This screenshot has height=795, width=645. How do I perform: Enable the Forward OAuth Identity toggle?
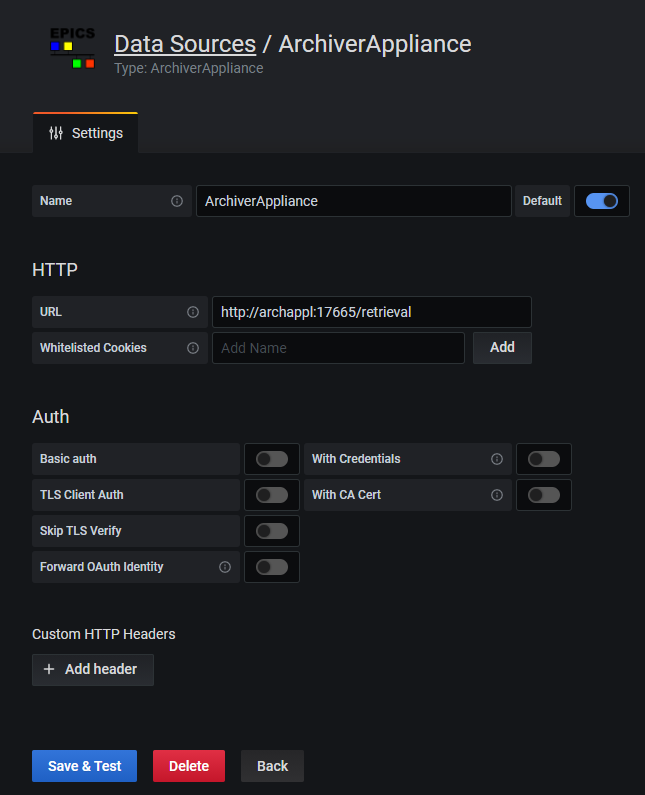[x=272, y=567]
